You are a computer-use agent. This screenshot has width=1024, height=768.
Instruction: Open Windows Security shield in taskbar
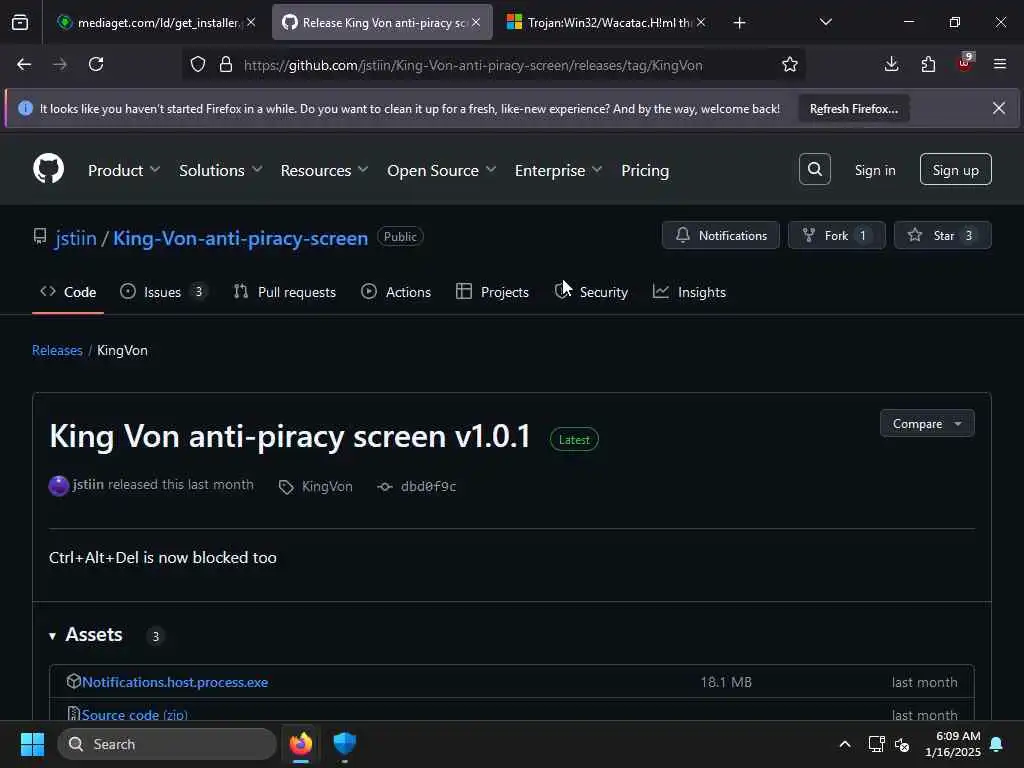pyautogui.click(x=344, y=744)
